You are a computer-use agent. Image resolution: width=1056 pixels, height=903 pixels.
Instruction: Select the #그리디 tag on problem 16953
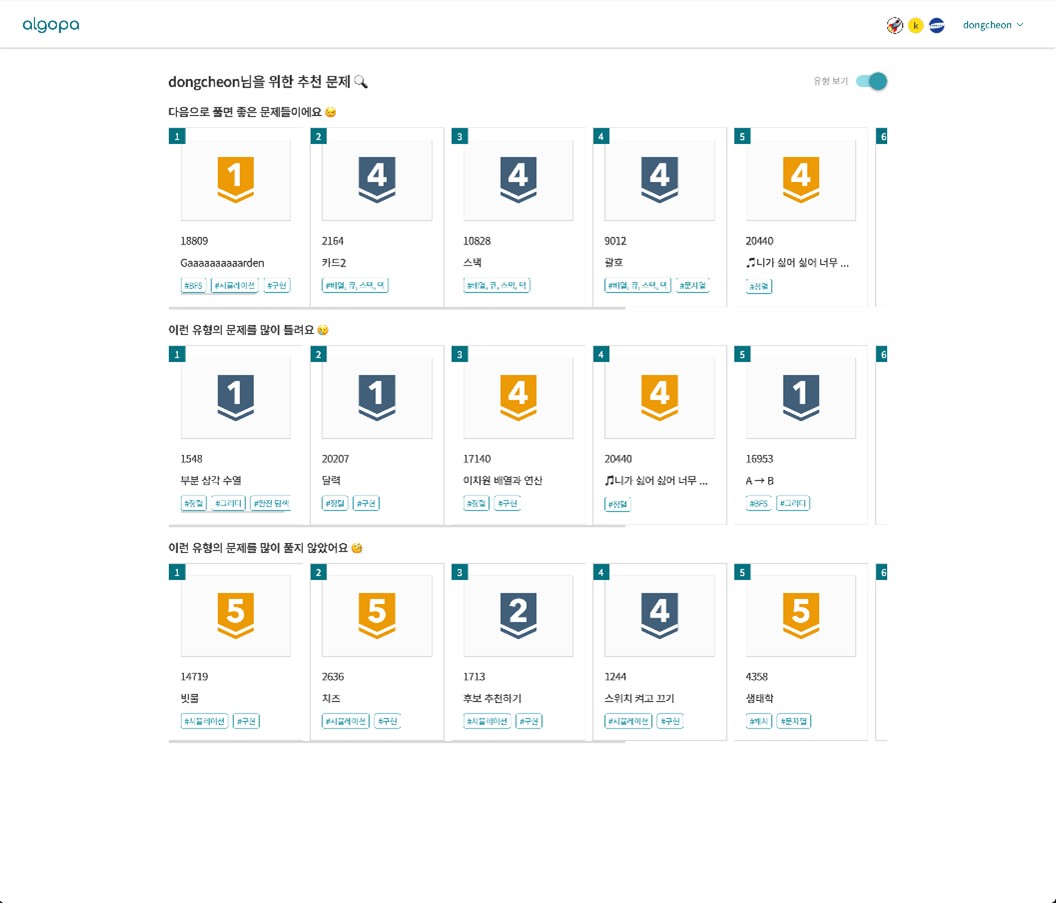[x=793, y=504]
